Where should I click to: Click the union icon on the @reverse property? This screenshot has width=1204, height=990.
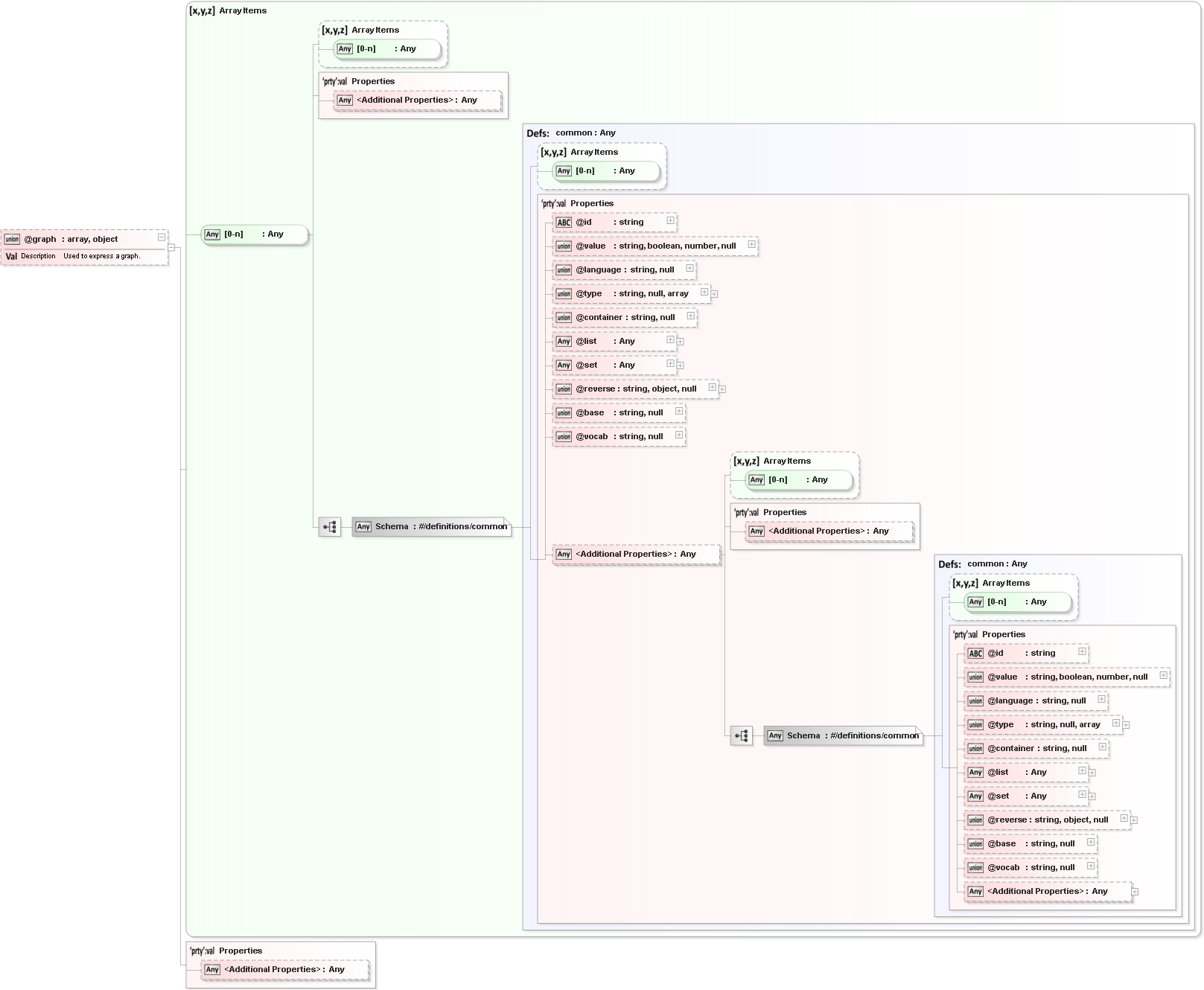(564, 389)
